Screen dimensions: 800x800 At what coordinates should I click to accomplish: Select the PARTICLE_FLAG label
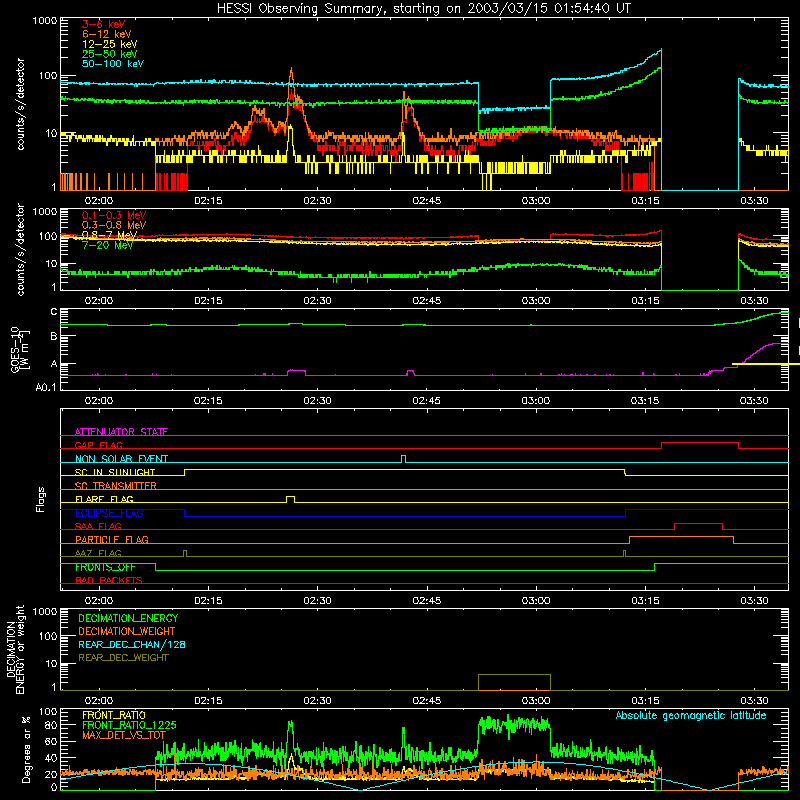pos(112,539)
